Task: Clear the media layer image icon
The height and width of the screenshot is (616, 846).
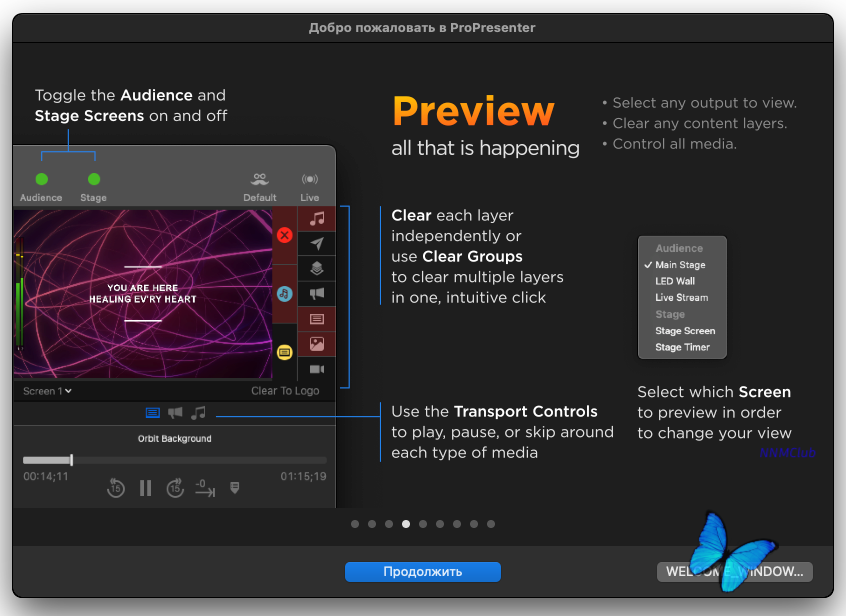Action: tap(317, 344)
